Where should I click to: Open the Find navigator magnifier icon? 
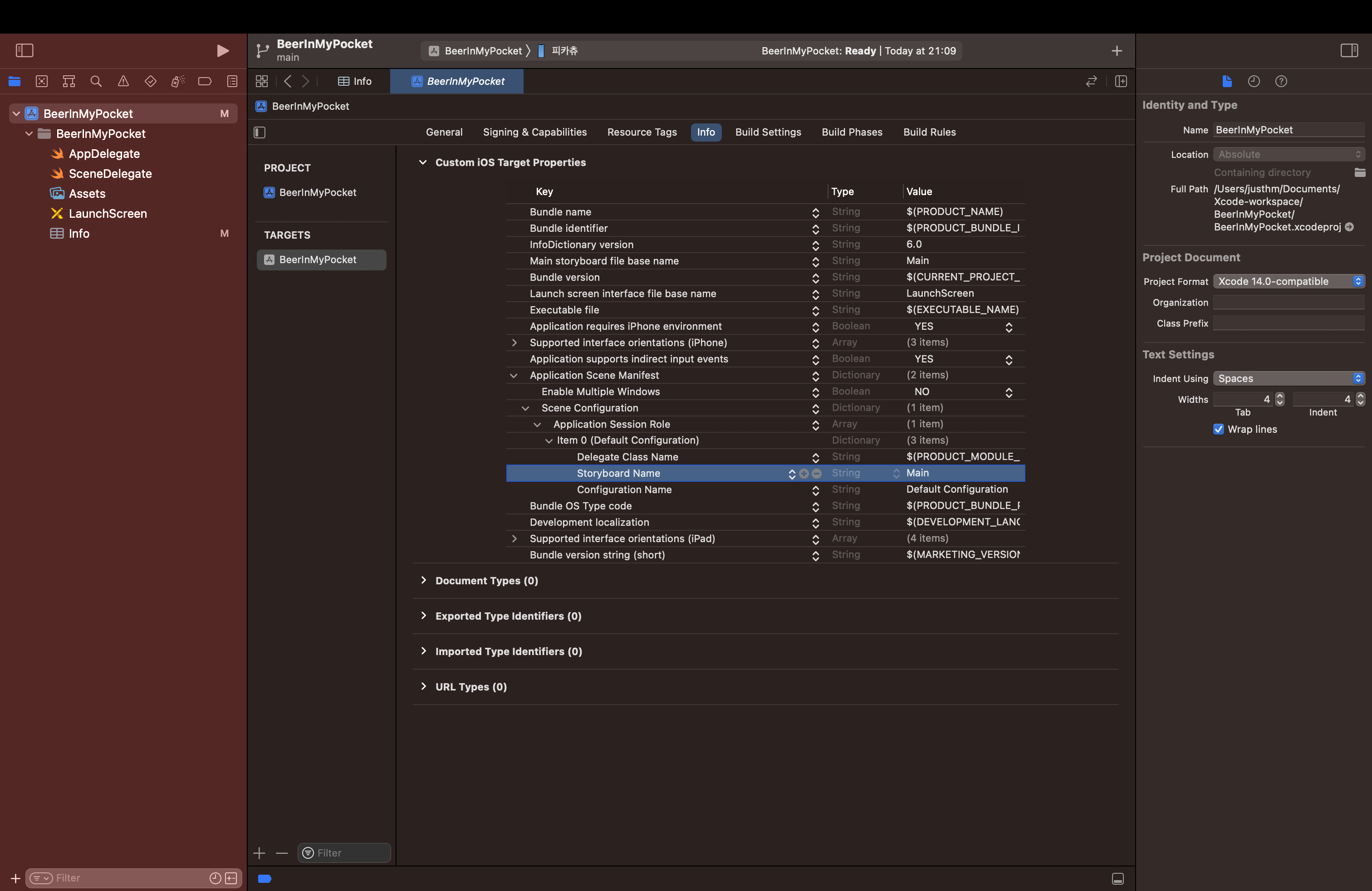pos(96,81)
